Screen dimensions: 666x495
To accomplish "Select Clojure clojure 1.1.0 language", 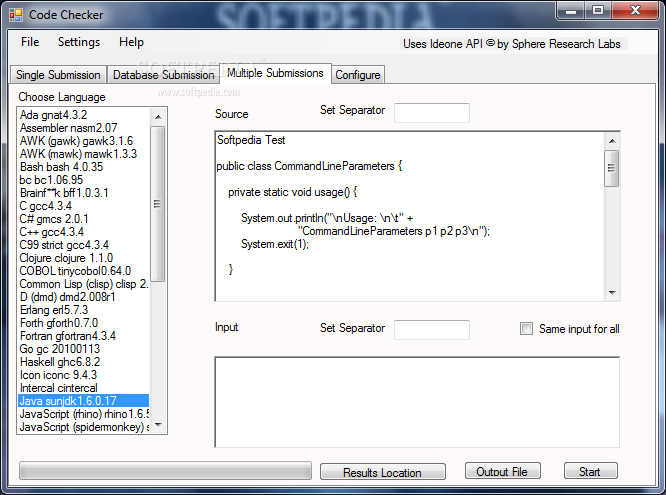I will [84, 258].
